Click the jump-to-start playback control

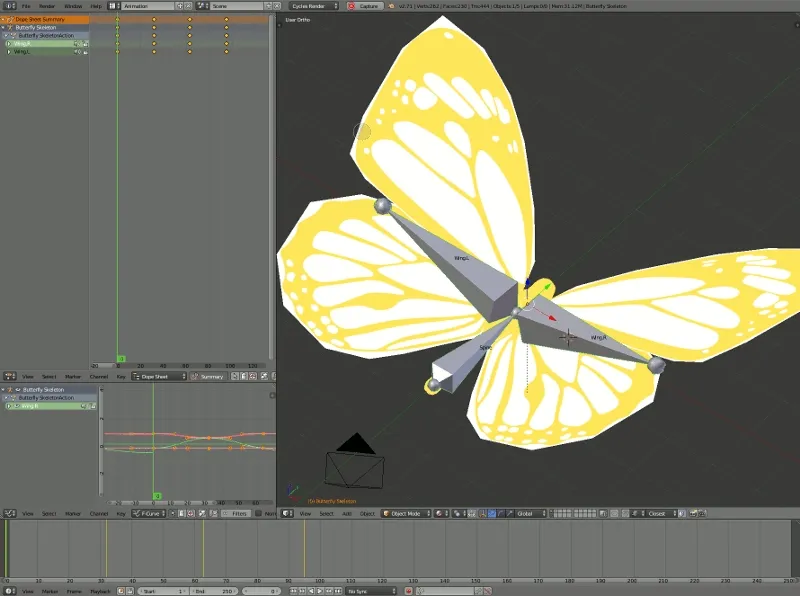294,590
